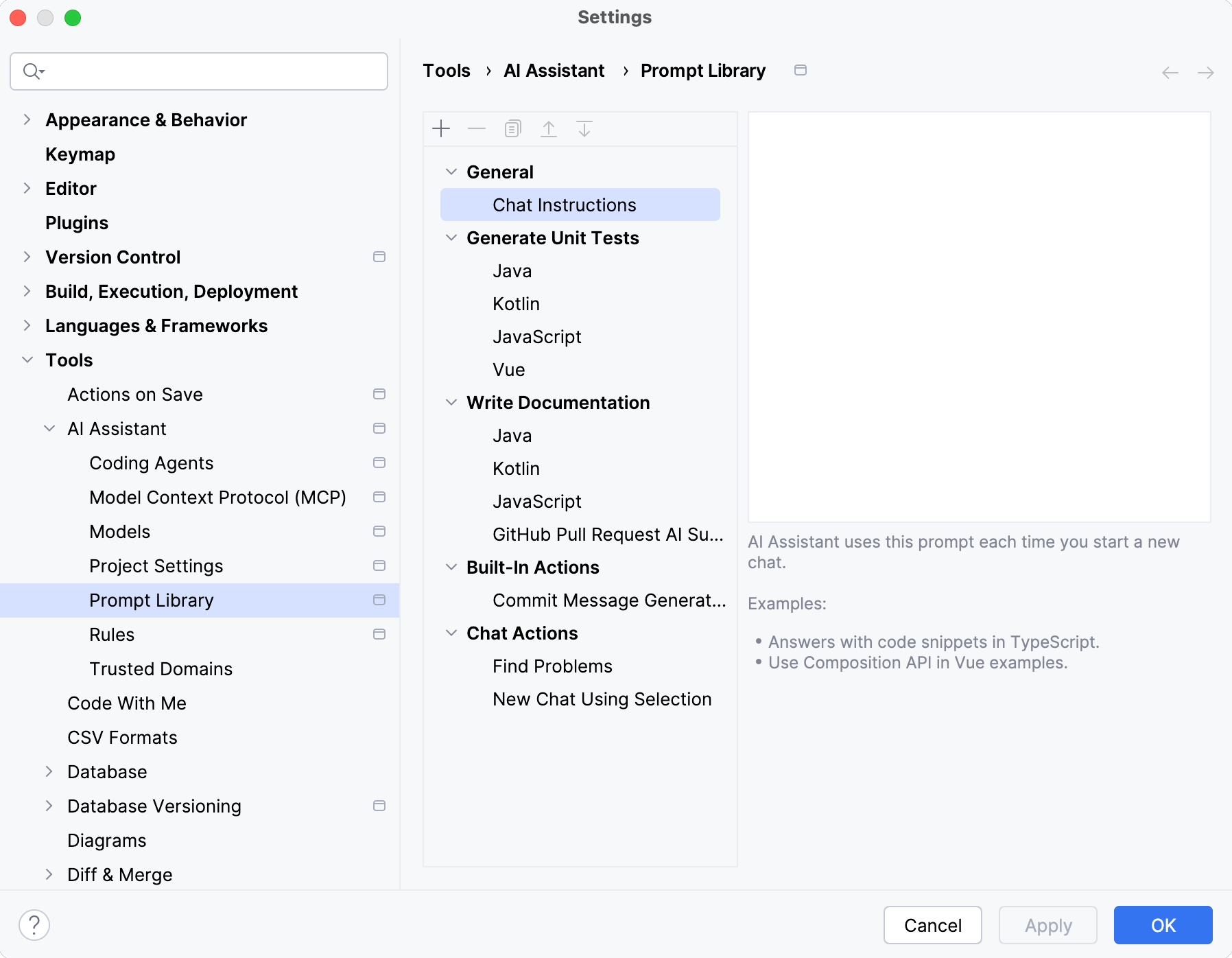Viewport: 1232px width, 958px height.
Task: Click the remove prompt minus icon
Action: [x=477, y=129]
